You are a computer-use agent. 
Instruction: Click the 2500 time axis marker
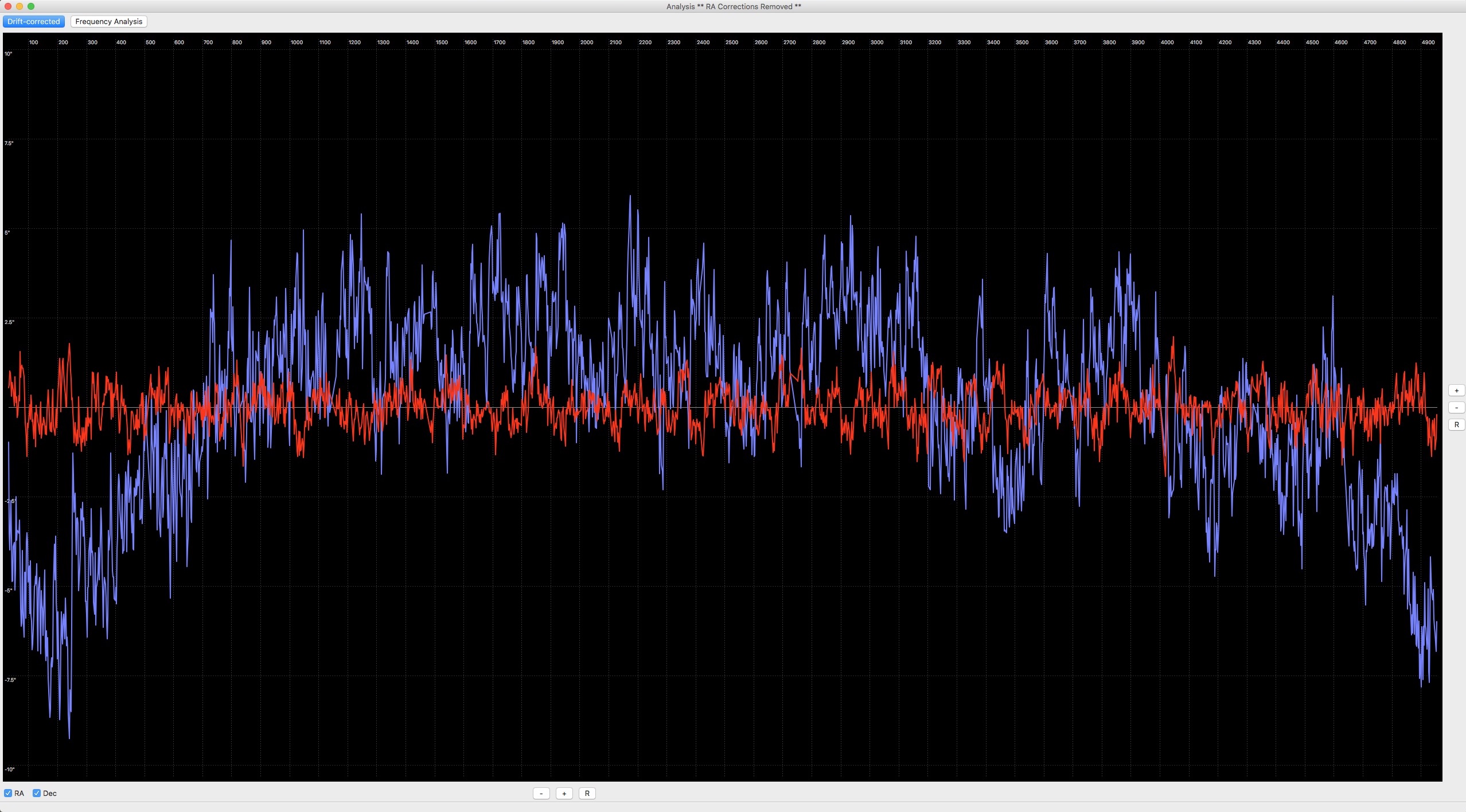731,42
